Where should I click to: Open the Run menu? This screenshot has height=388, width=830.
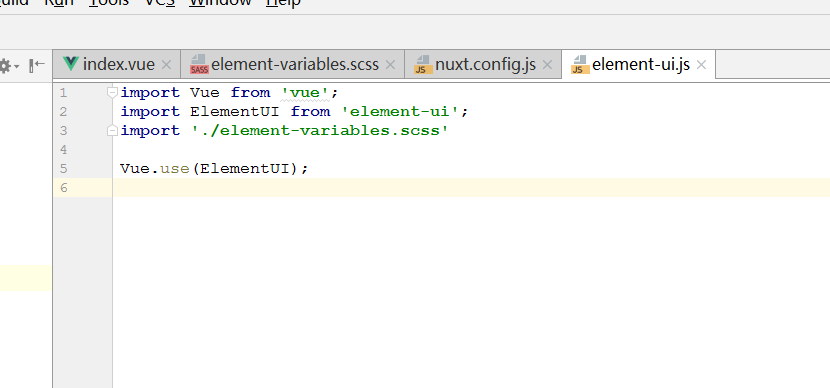coord(58,3)
